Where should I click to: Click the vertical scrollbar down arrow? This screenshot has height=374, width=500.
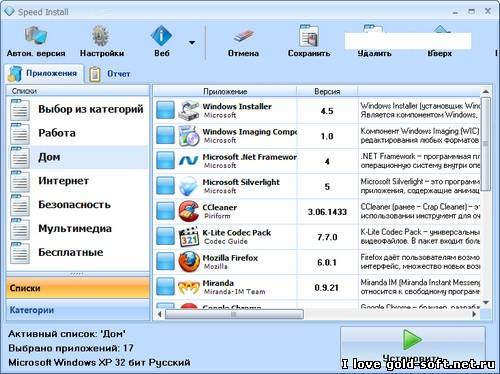click(486, 303)
